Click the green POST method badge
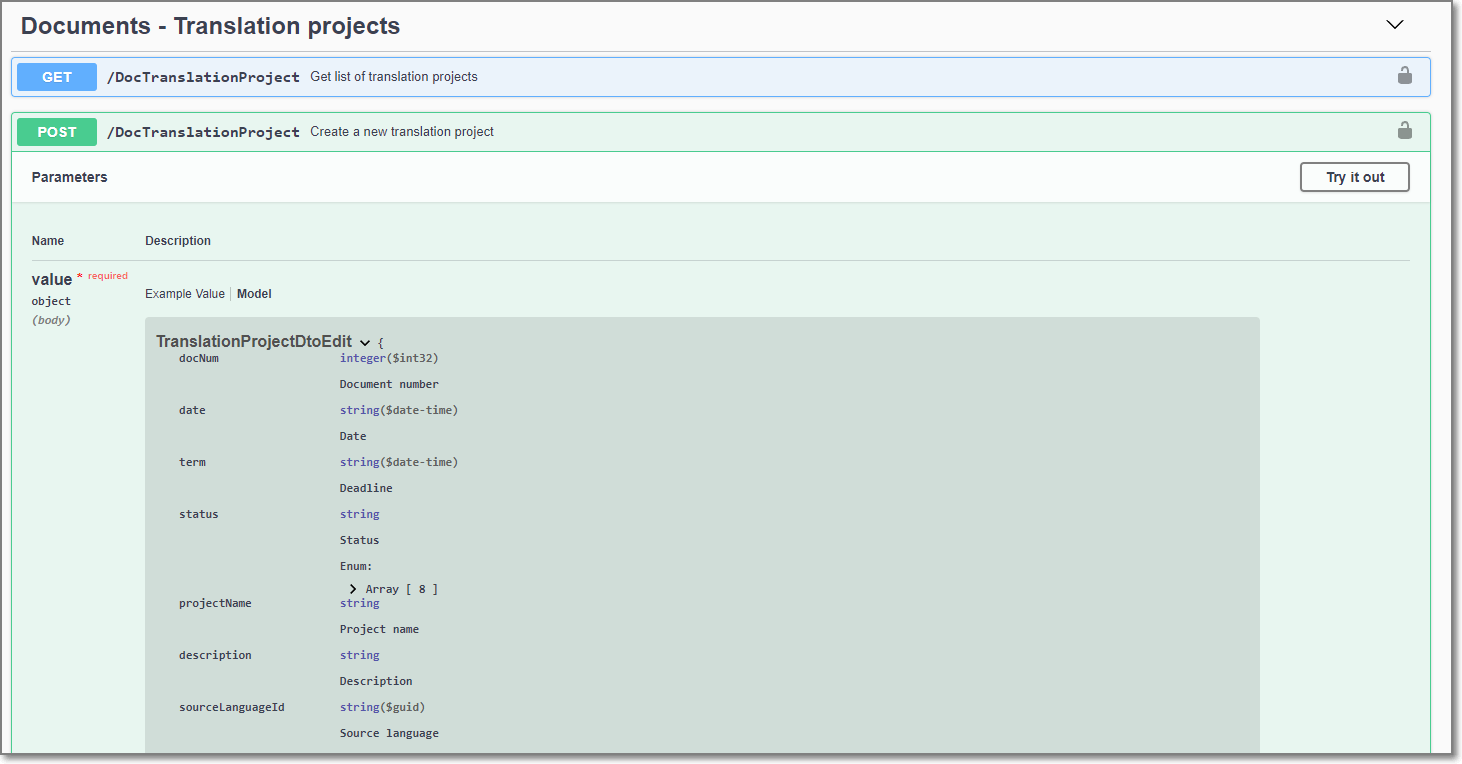 coord(57,132)
